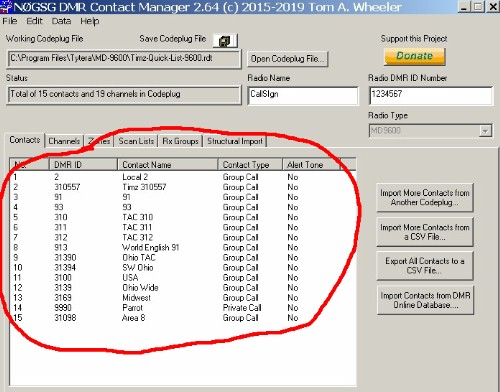Click the Save Codeplug File disk icon
500x392 pixels.
[225, 41]
